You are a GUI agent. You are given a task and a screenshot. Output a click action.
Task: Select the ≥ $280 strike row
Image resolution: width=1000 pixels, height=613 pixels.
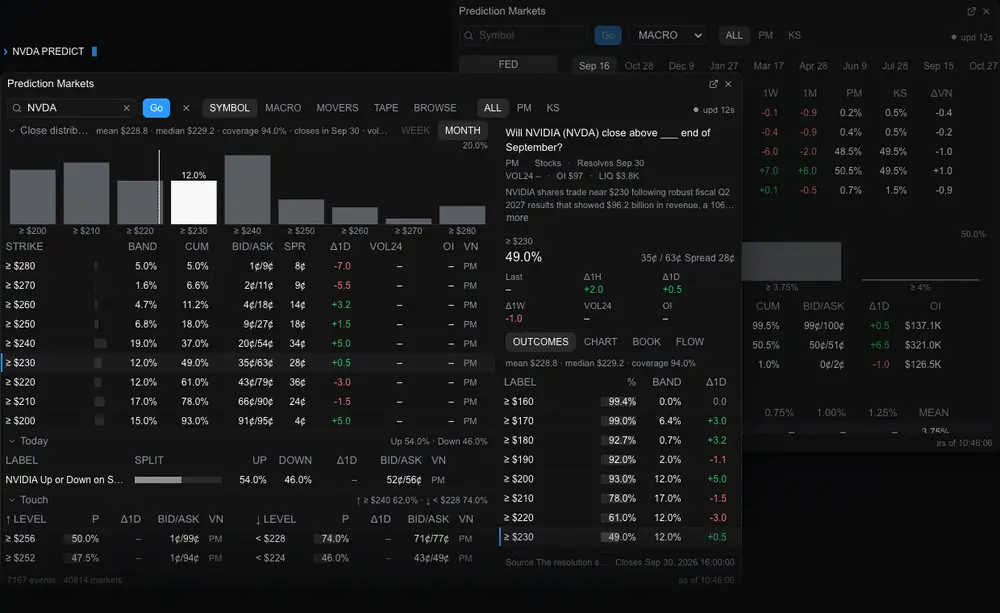(x=247, y=266)
